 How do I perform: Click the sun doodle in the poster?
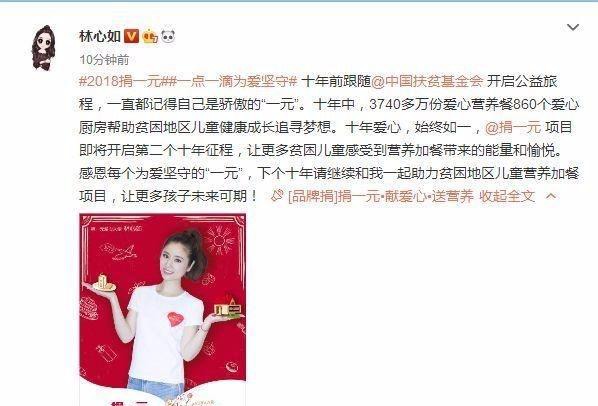click(218, 241)
